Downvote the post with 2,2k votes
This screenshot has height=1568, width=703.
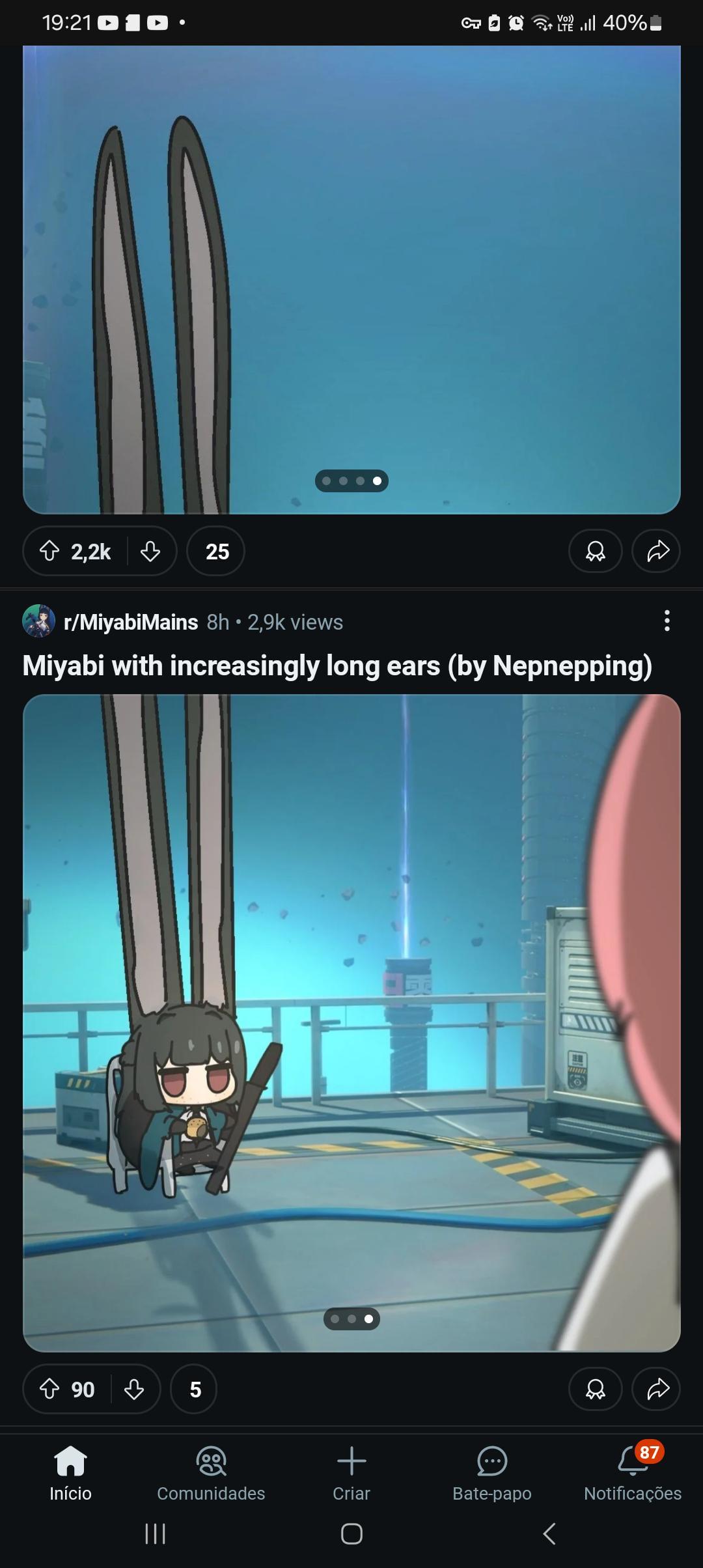[x=150, y=552]
